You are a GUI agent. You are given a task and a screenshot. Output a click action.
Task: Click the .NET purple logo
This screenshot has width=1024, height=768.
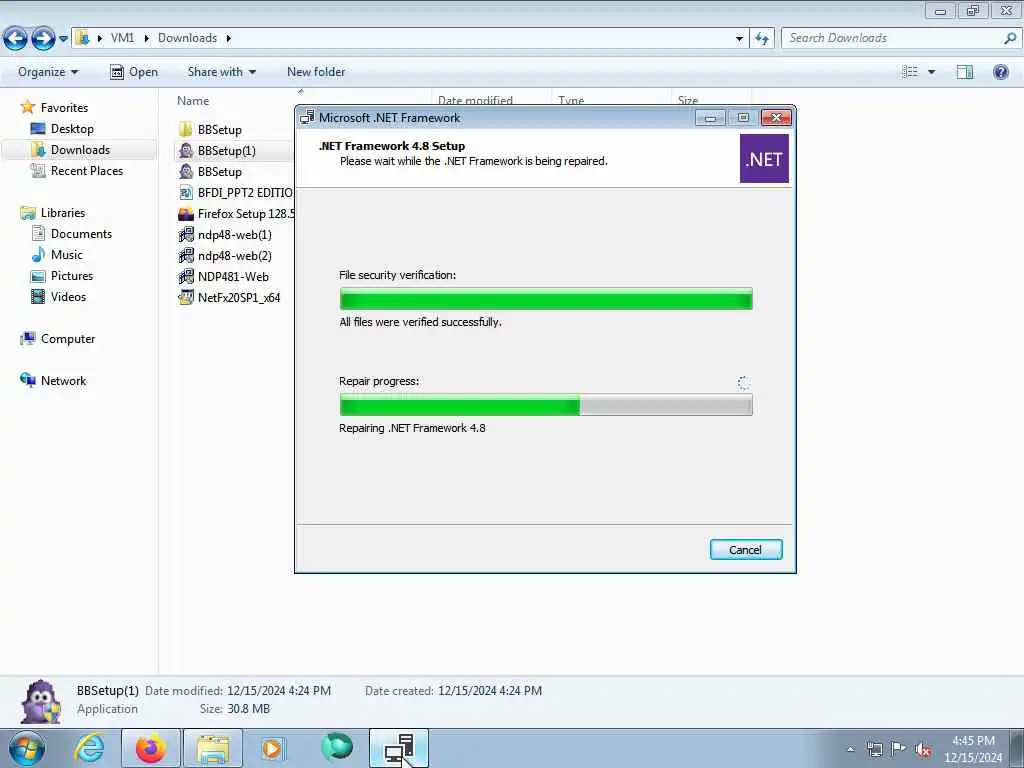pyautogui.click(x=764, y=159)
